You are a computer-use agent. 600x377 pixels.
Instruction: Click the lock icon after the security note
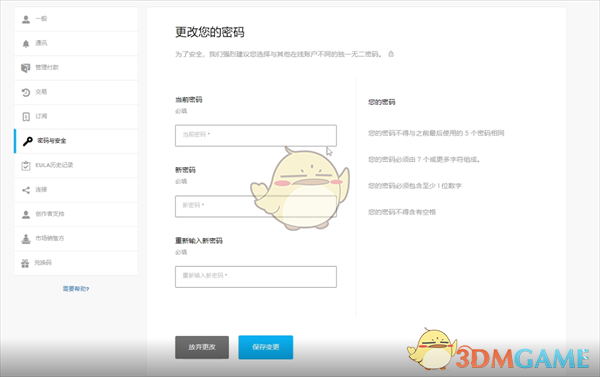(x=391, y=54)
